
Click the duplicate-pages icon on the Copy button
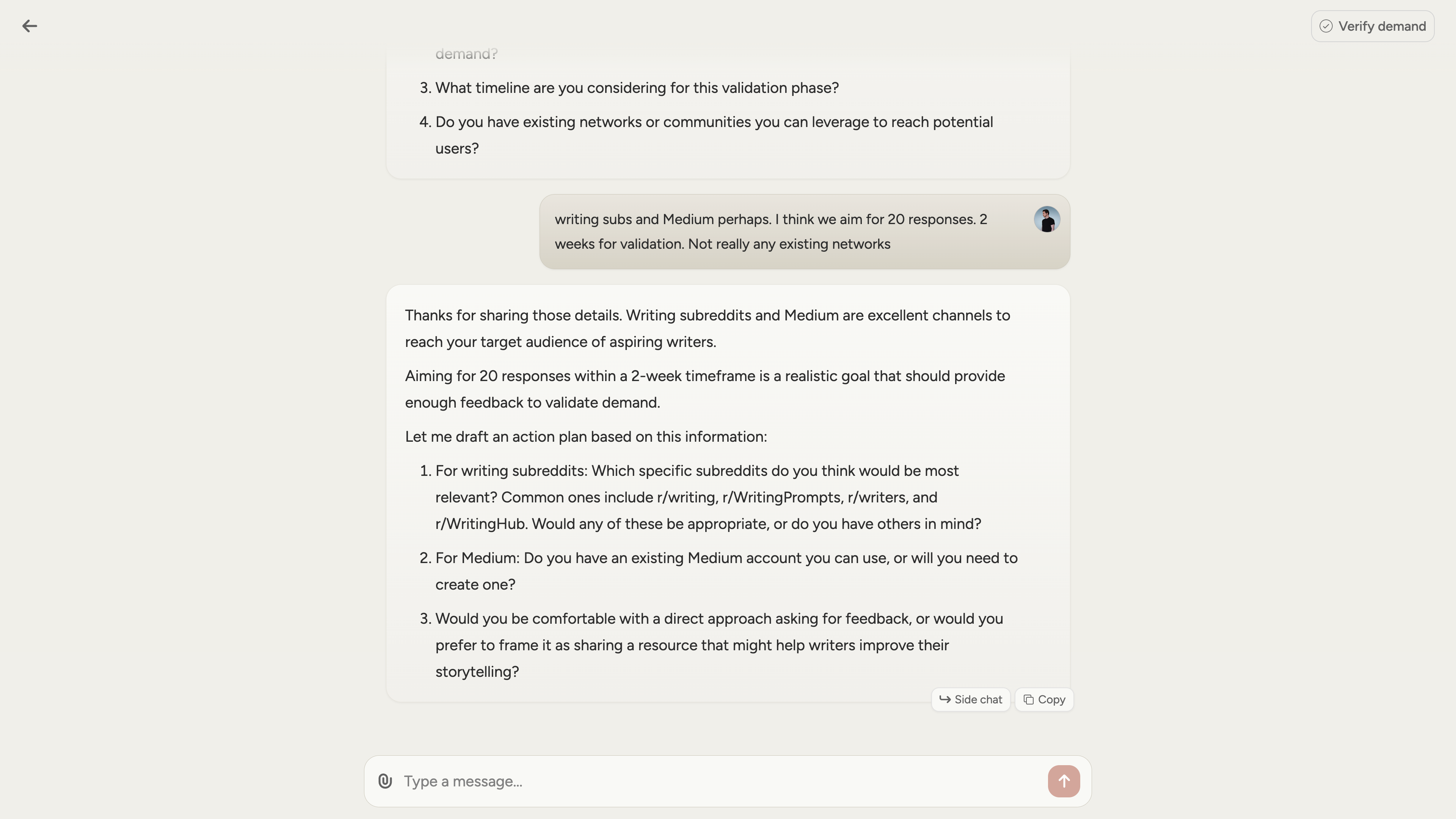click(x=1029, y=699)
